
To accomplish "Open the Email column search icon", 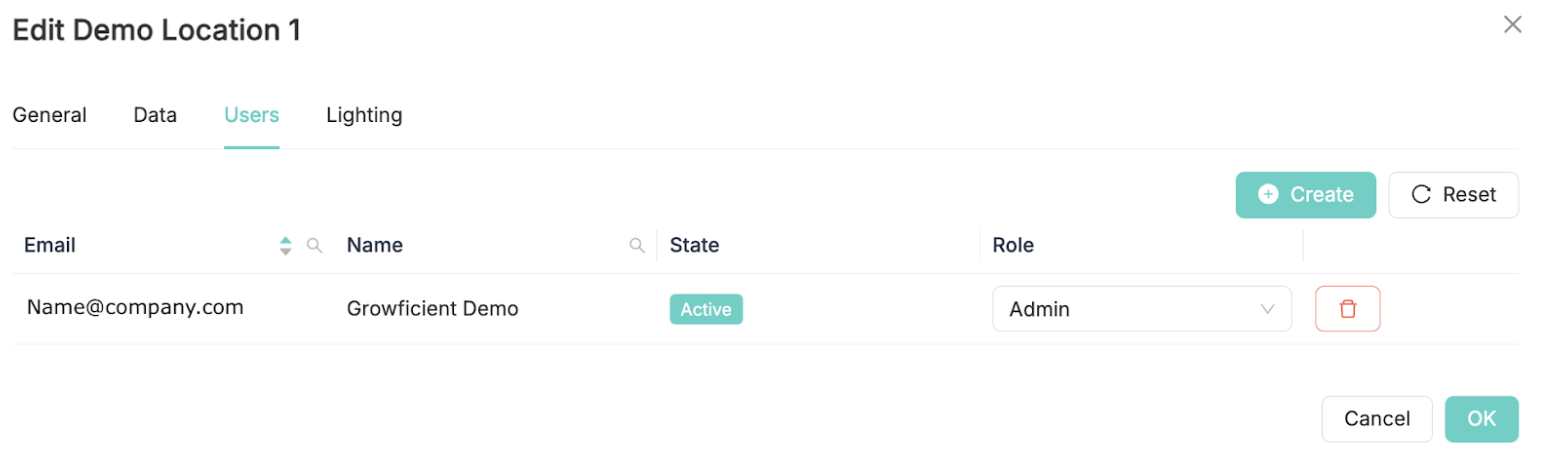I will [314, 245].
